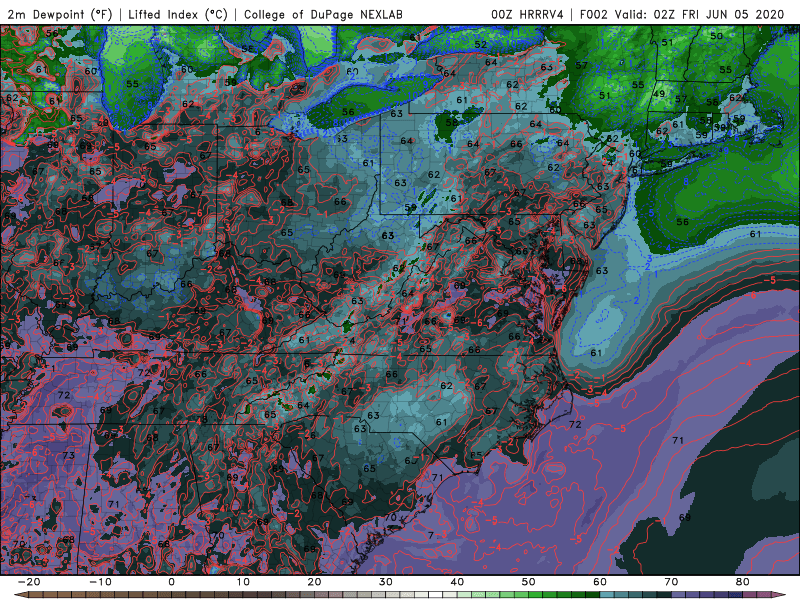
Task: Click the "56" dewpoint value offshore of New Jersey
Action: (x=683, y=222)
